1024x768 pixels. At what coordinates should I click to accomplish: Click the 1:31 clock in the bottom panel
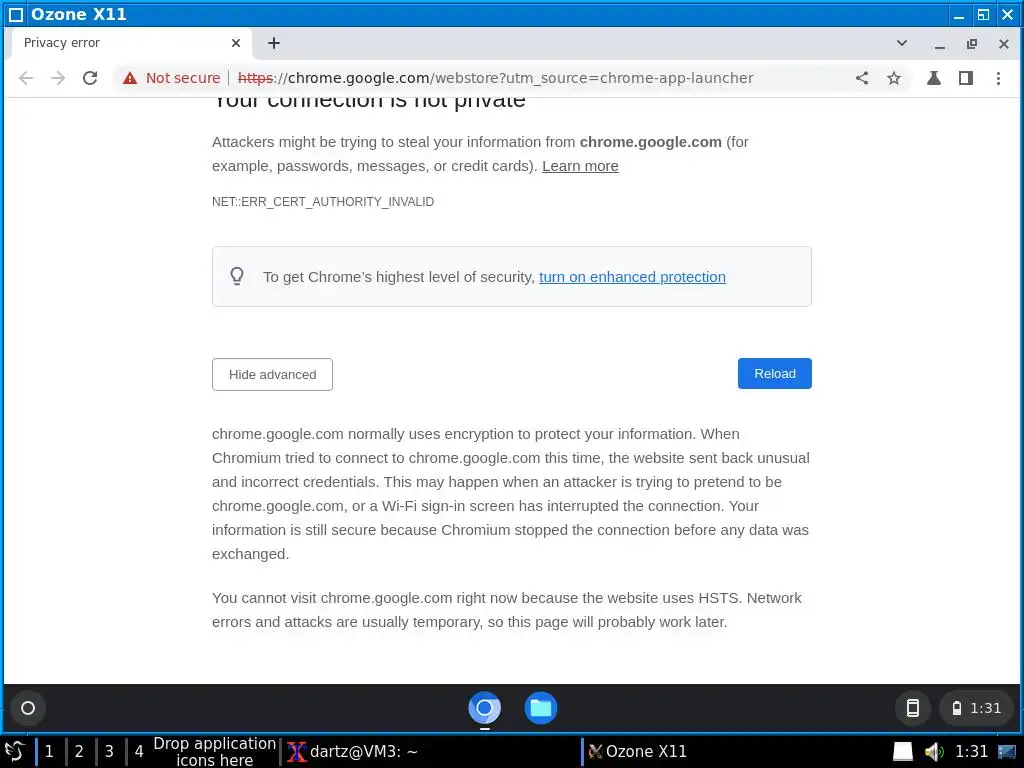971,752
